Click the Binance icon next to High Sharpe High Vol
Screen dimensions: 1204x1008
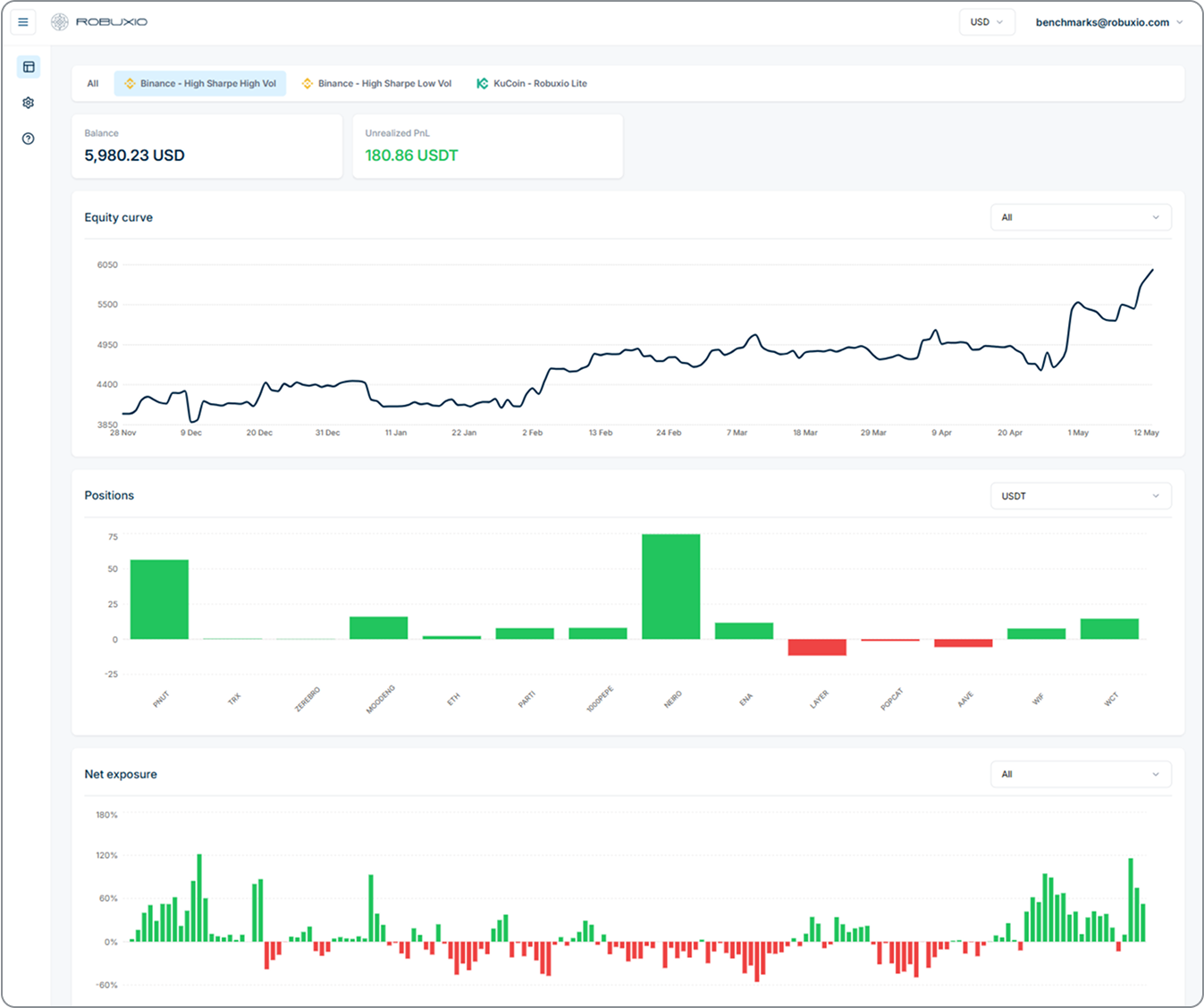click(x=128, y=83)
